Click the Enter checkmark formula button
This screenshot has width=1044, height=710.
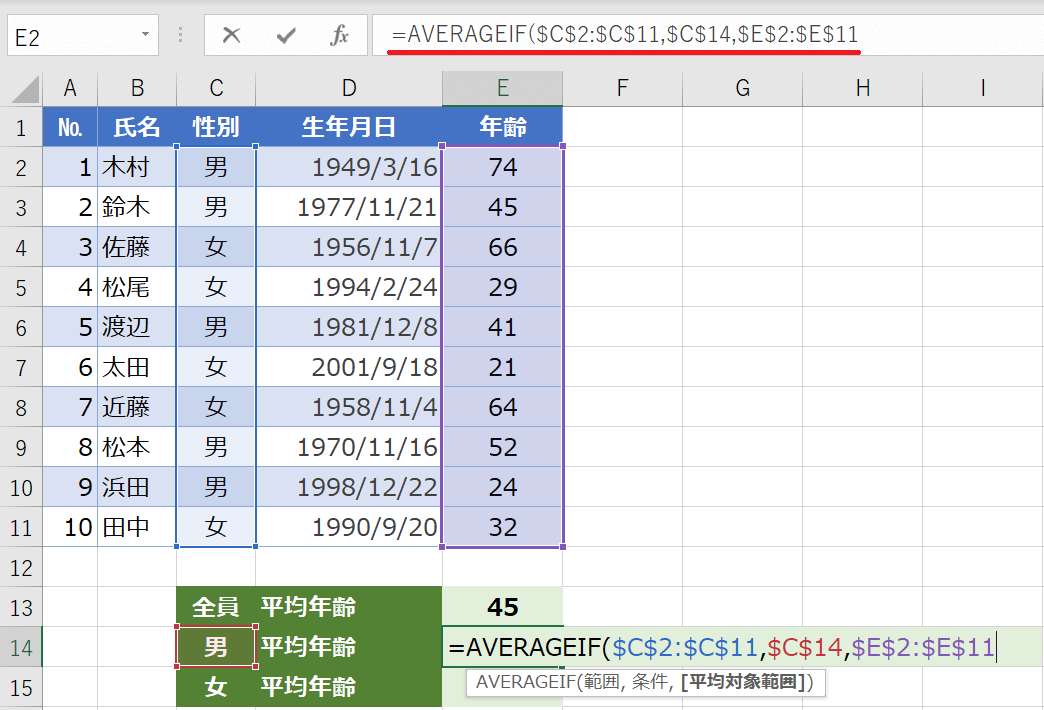pyautogui.click(x=286, y=36)
